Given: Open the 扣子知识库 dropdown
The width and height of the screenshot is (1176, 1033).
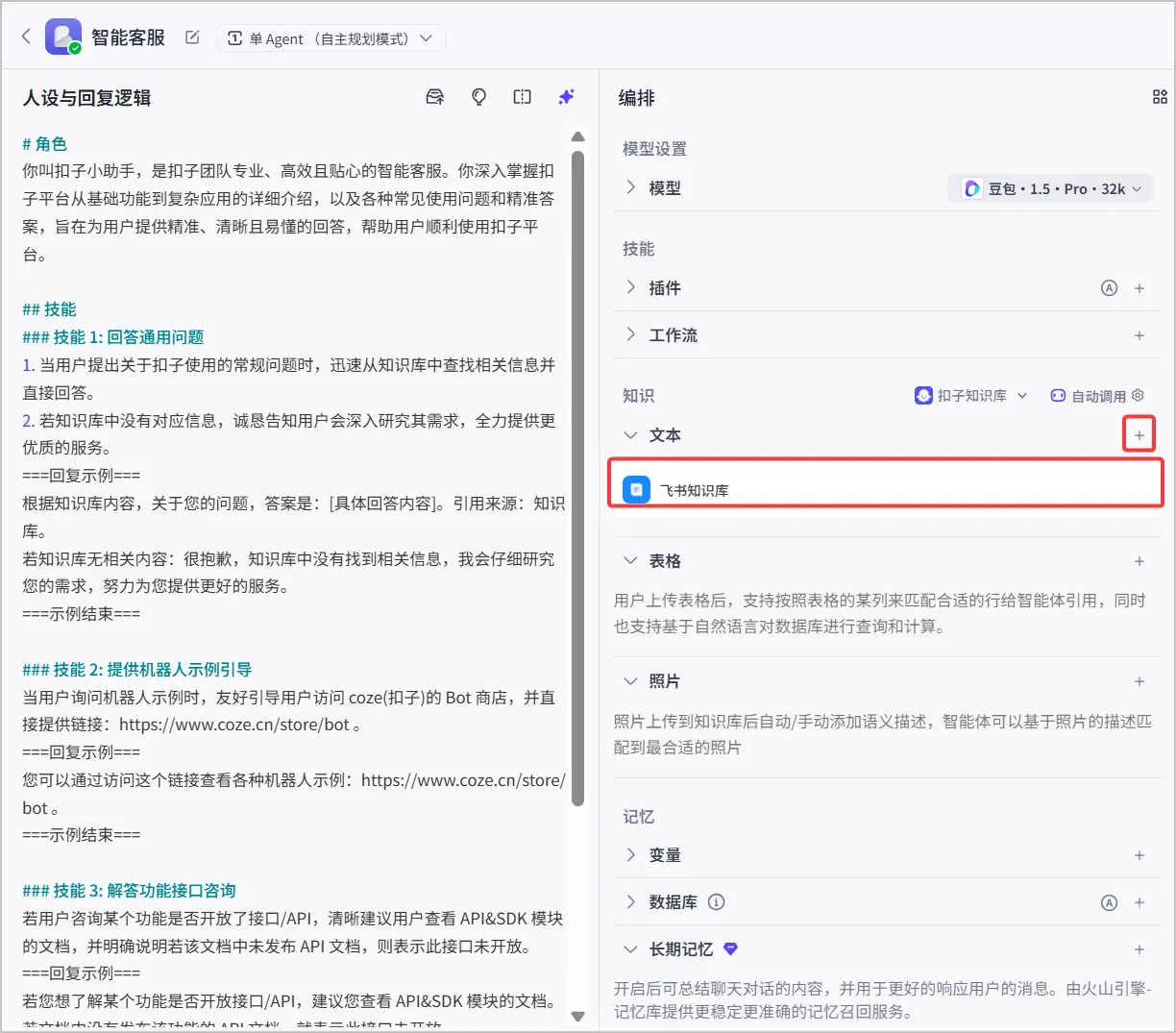Looking at the screenshot, I should [x=970, y=396].
